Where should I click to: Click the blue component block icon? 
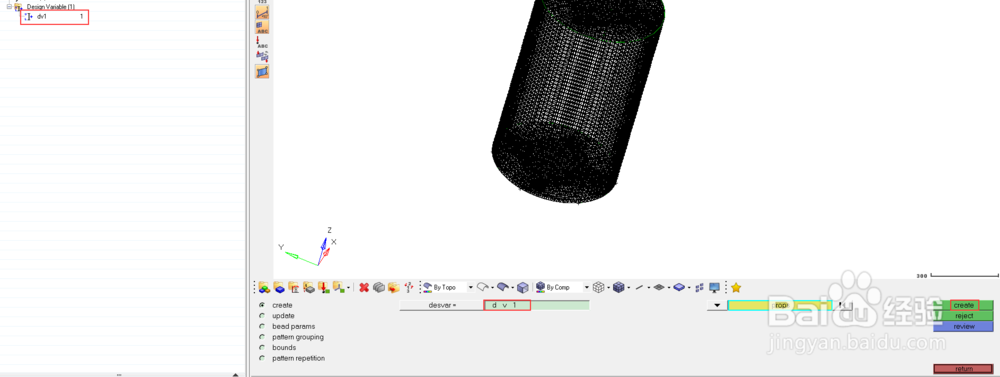click(x=279, y=288)
